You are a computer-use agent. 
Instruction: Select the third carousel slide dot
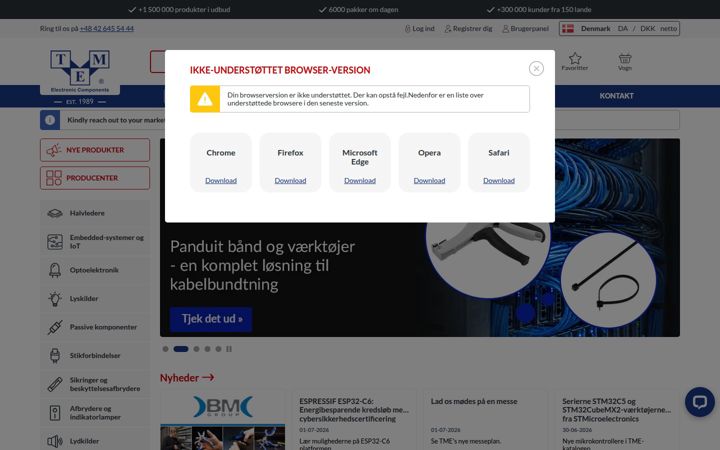(x=197, y=349)
